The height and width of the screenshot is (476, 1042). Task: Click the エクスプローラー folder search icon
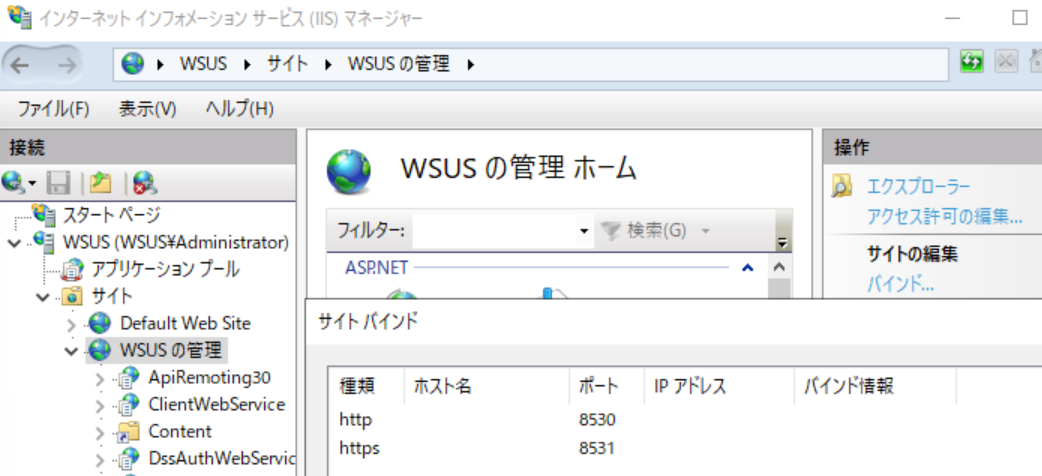tap(842, 187)
